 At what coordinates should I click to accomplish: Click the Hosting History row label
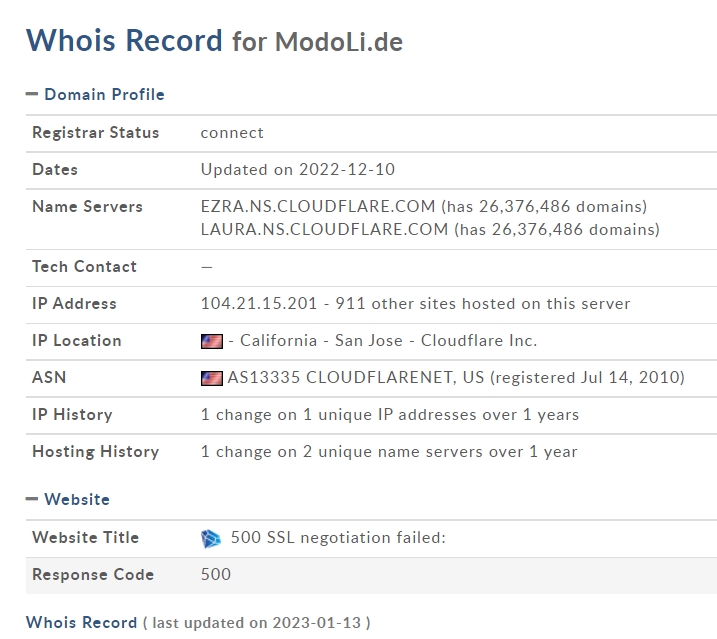pos(96,451)
